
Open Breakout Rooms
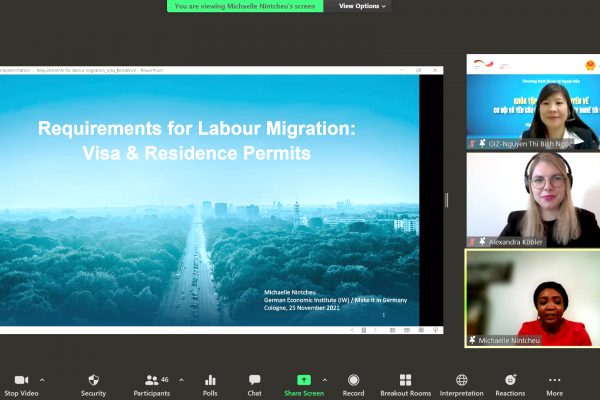405,380
